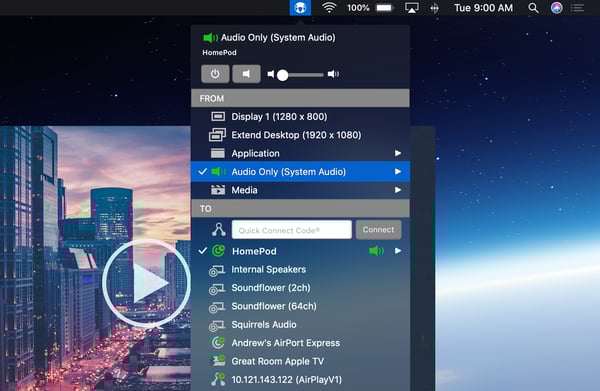The image size is (600, 391).
Task: Select Great Room Apple TV destination
Action: coord(300,362)
